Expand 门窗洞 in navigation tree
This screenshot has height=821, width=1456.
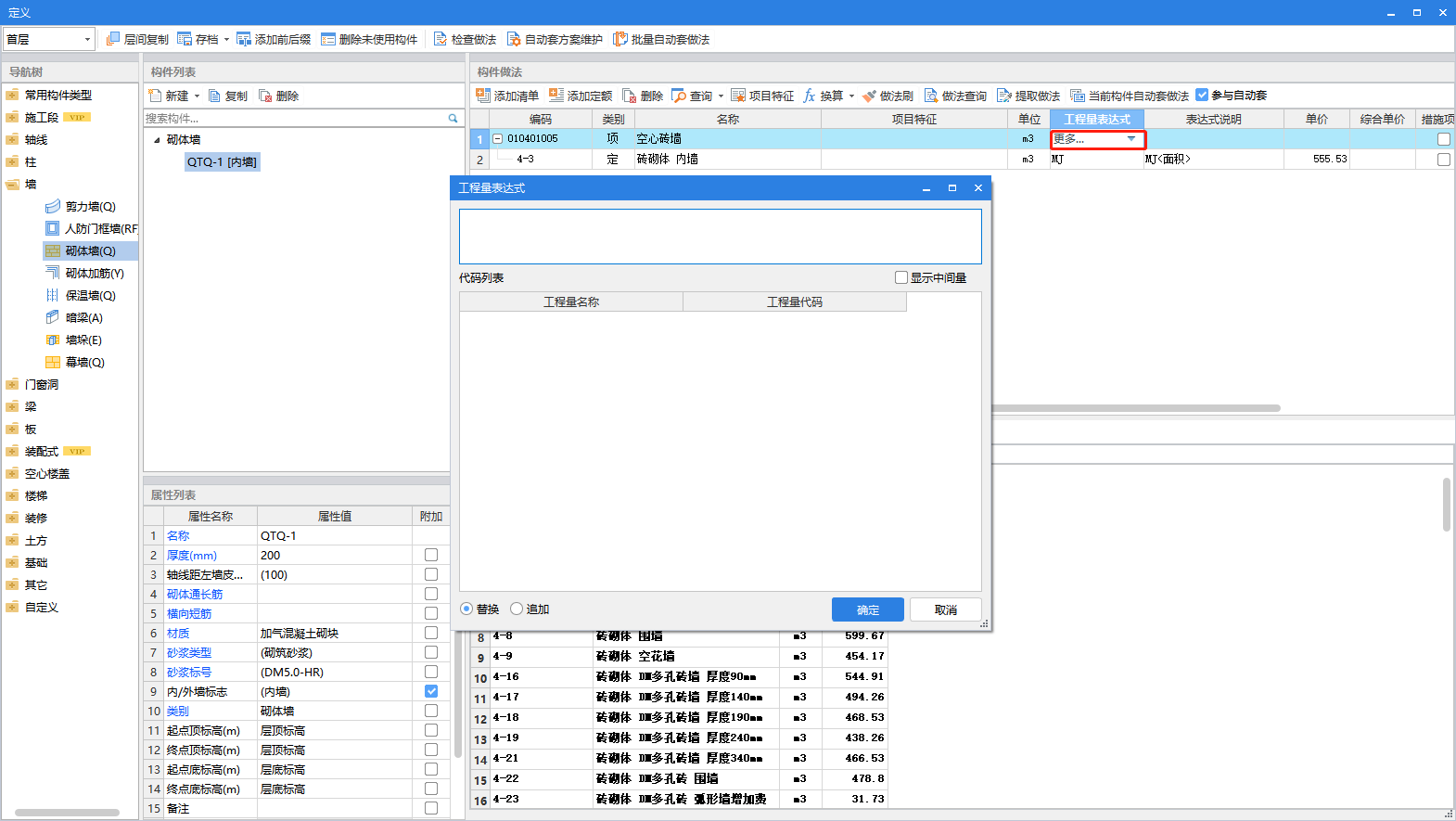(12, 384)
